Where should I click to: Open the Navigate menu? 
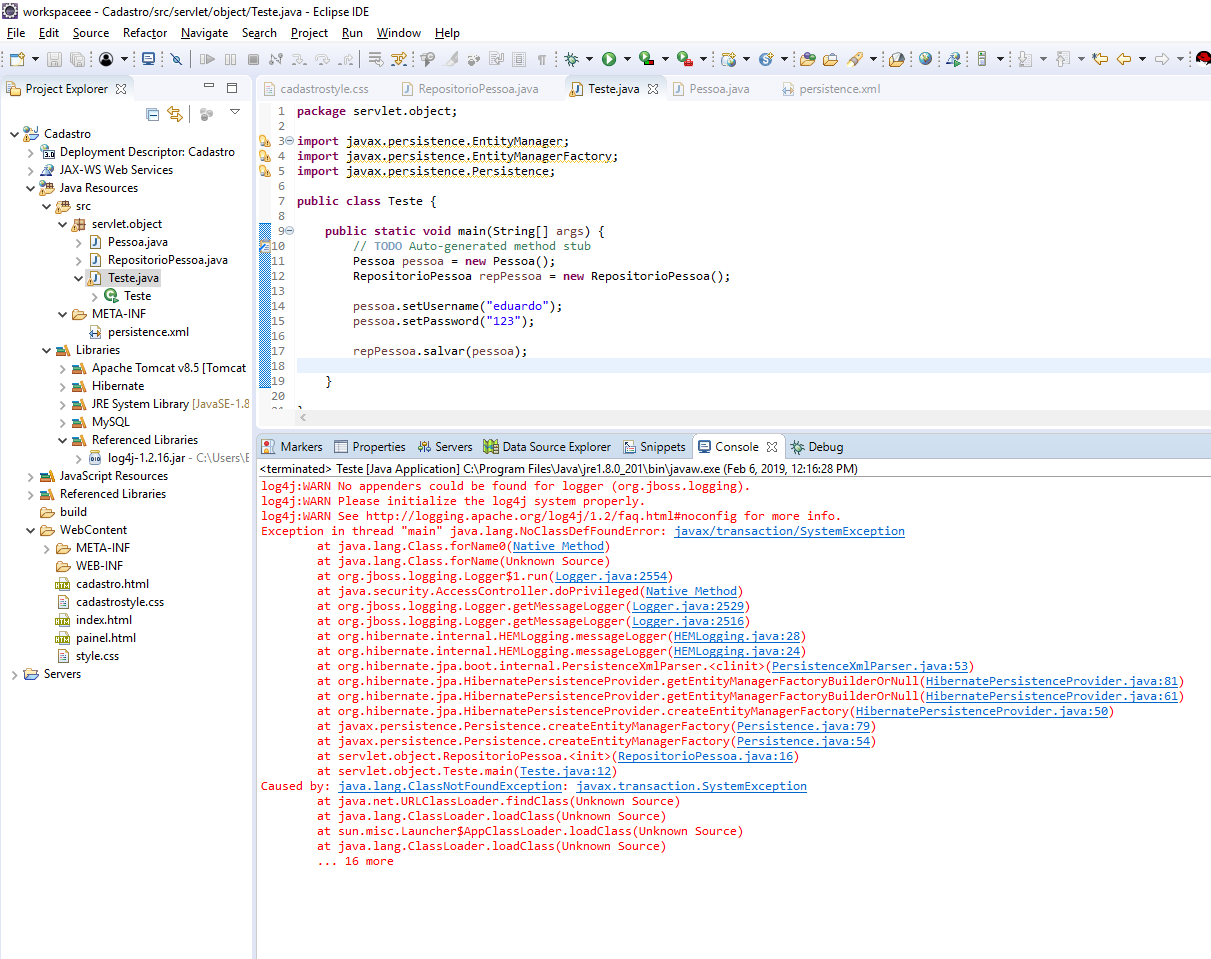(x=205, y=33)
